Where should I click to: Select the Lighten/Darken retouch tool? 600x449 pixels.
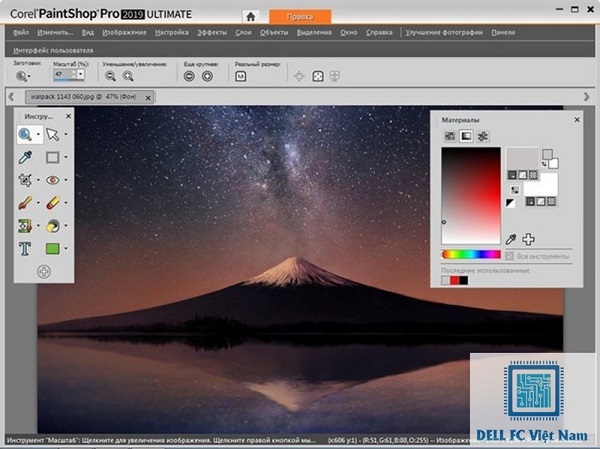point(52,226)
